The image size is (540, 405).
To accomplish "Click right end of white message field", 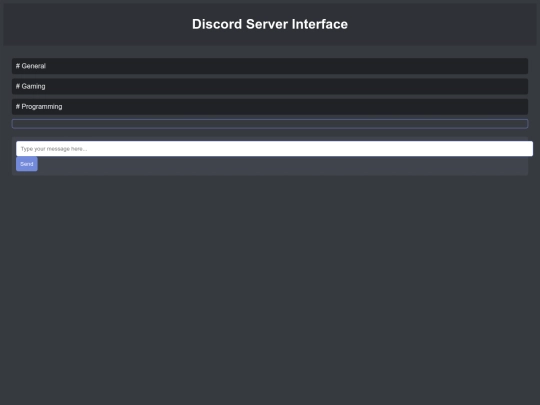I will coord(517,148).
